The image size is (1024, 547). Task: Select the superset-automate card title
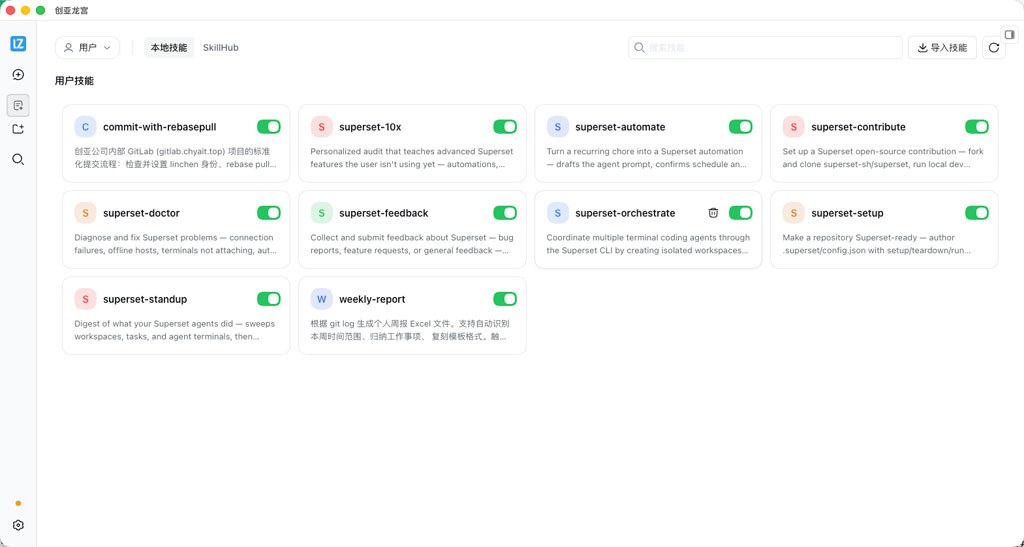(x=620, y=127)
